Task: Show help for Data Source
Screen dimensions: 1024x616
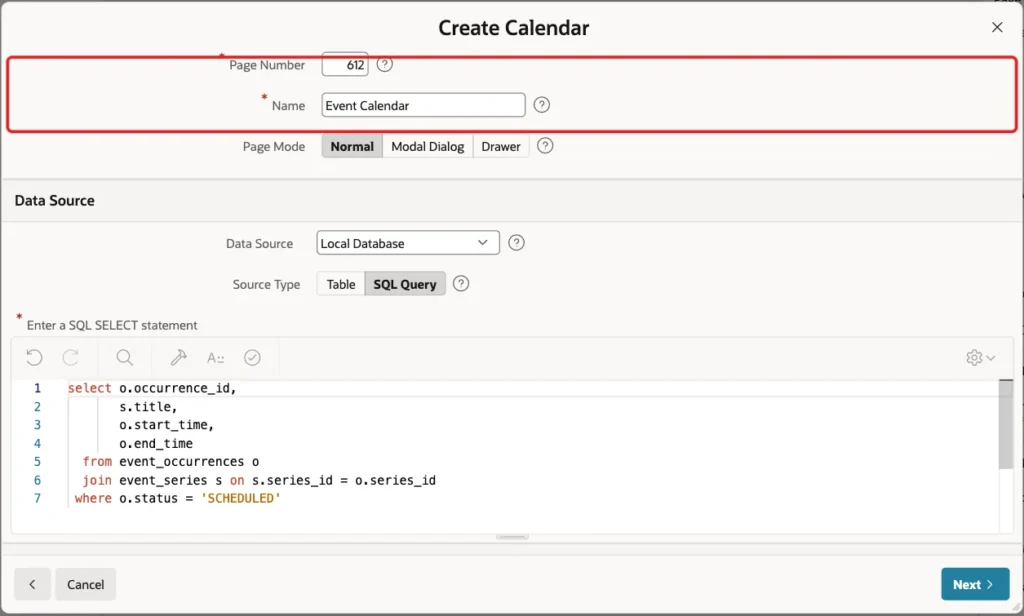Action: click(516, 243)
